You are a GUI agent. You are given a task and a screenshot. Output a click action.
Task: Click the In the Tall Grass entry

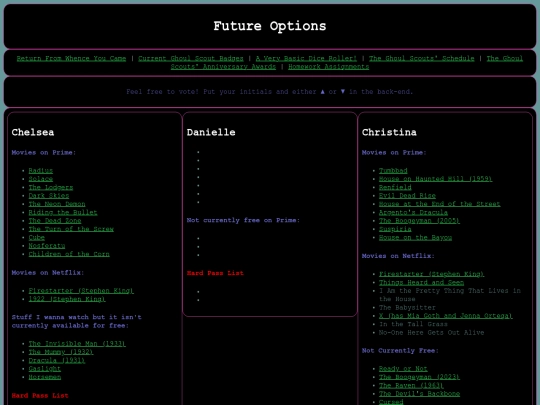click(x=413, y=324)
